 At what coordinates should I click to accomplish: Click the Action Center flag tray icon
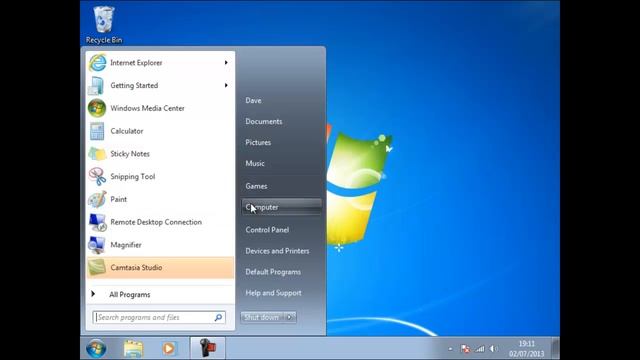point(465,349)
